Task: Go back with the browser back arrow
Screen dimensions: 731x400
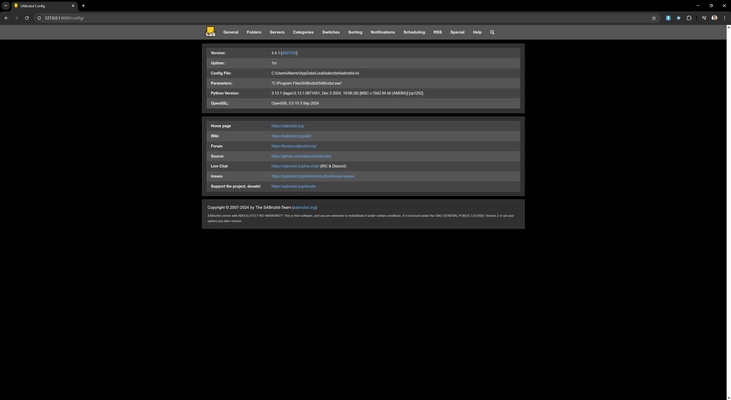Action: pyautogui.click(x=6, y=18)
